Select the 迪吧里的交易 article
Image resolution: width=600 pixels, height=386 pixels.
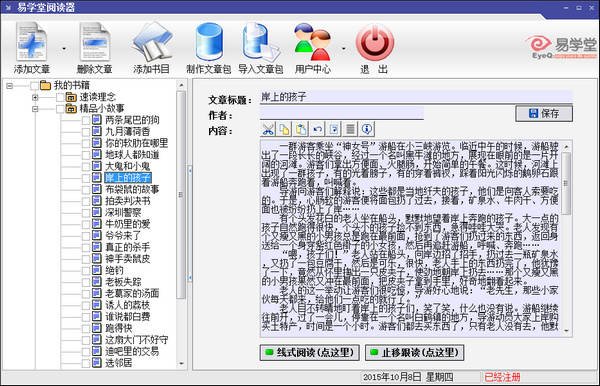(x=132, y=351)
